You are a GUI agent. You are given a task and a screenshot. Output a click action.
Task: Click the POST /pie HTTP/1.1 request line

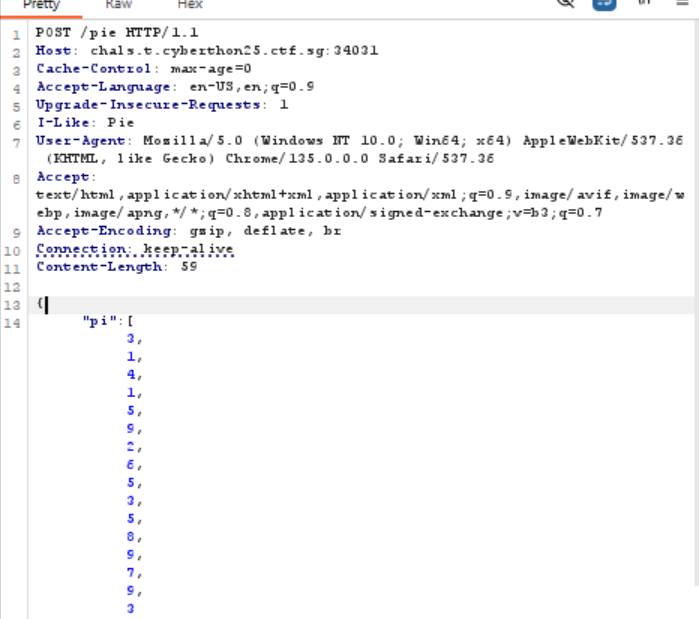click(117, 33)
